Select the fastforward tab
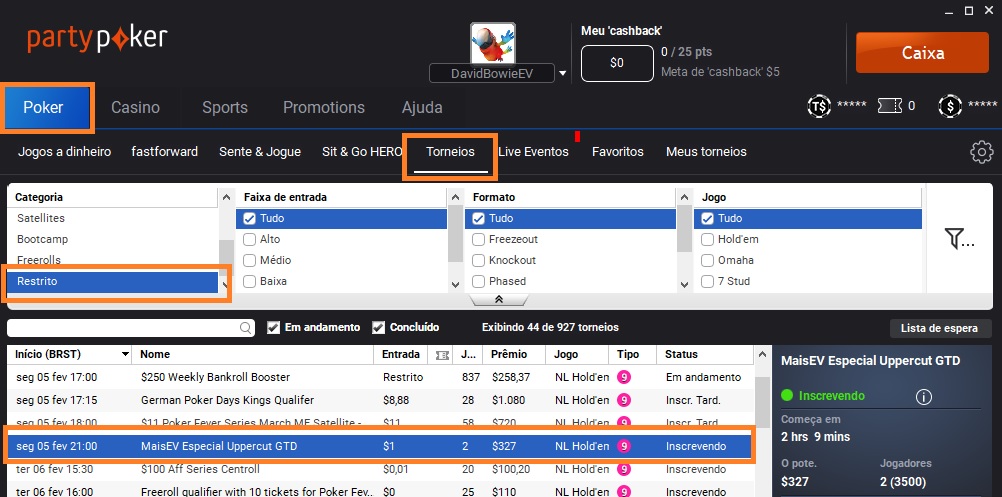1002x497 pixels. point(164,152)
